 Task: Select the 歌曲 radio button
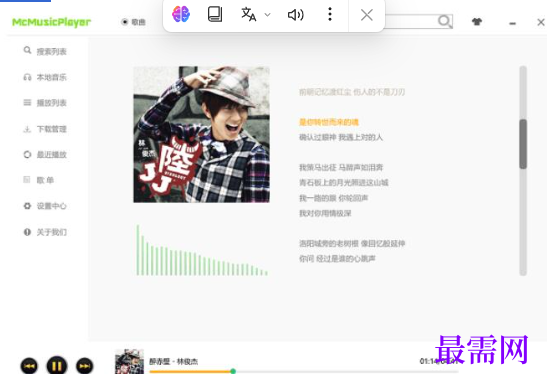point(125,22)
